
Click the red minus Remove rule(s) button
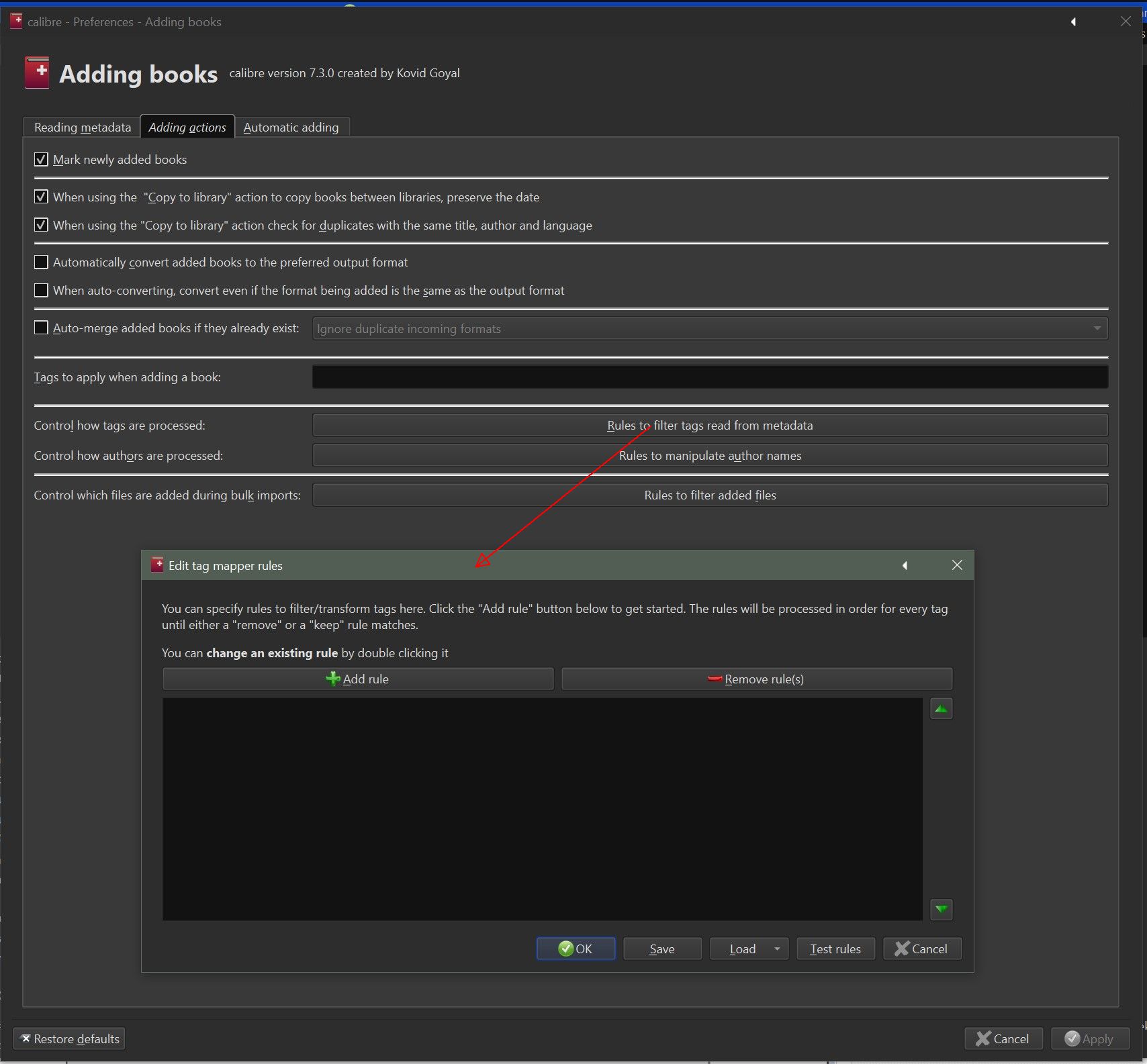coord(756,679)
